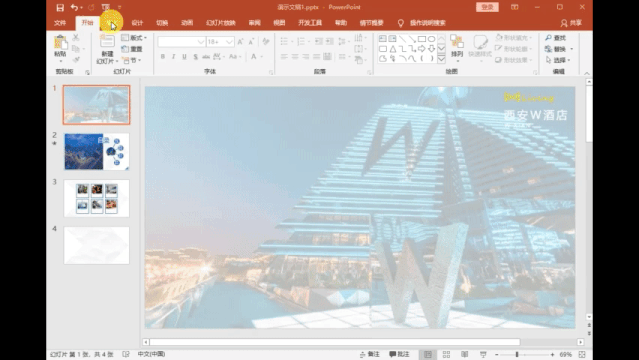The image size is (639, 360).
Task: Toggle Italic formatting
Action: point(174,57)
